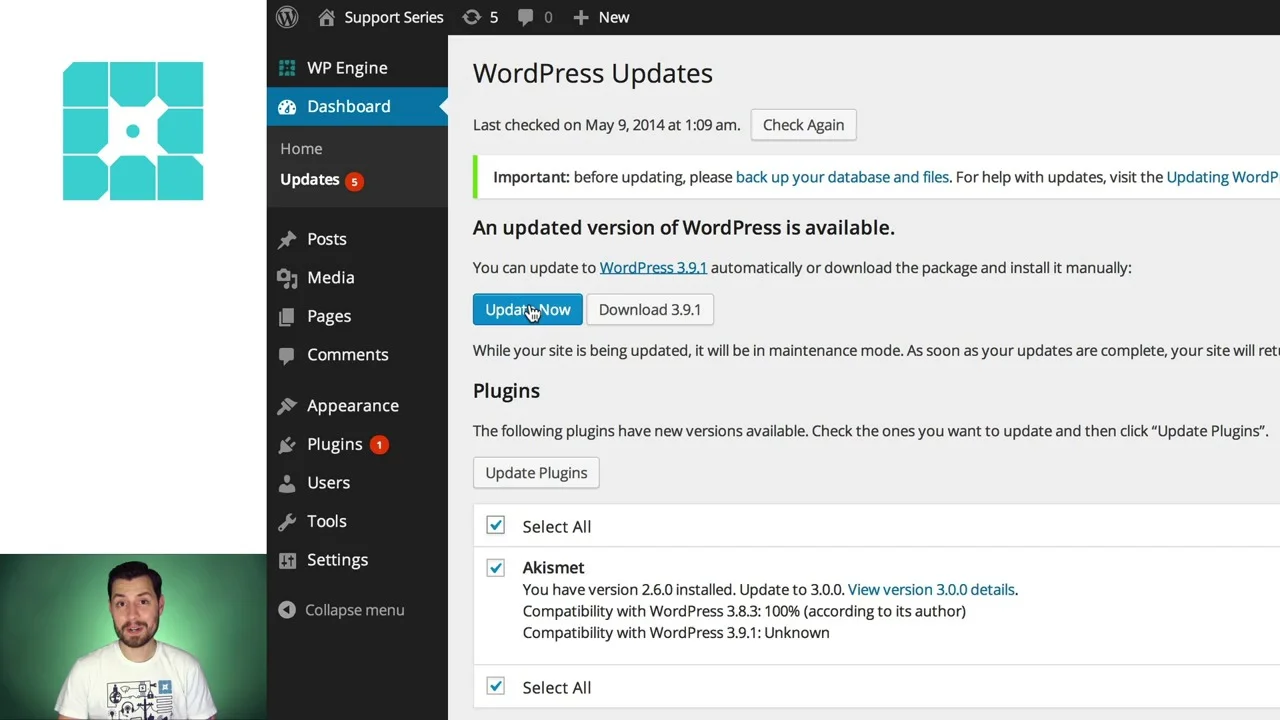Click the home icon beside Support Series

pyautogui.click(x=326, y=17)
